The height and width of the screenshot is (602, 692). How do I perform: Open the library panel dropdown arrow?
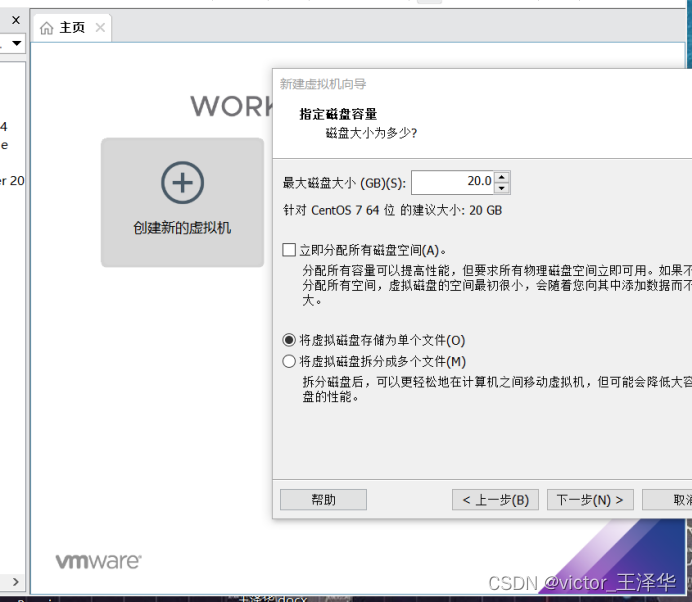click(x=17, y=43)
